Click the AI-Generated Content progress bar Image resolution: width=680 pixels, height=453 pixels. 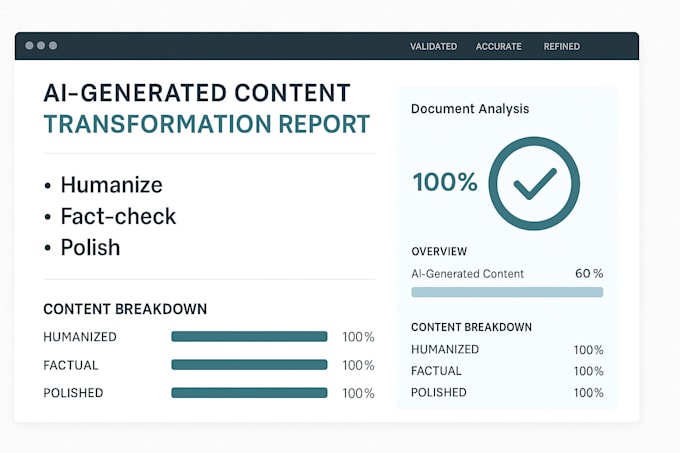[507, 292]
